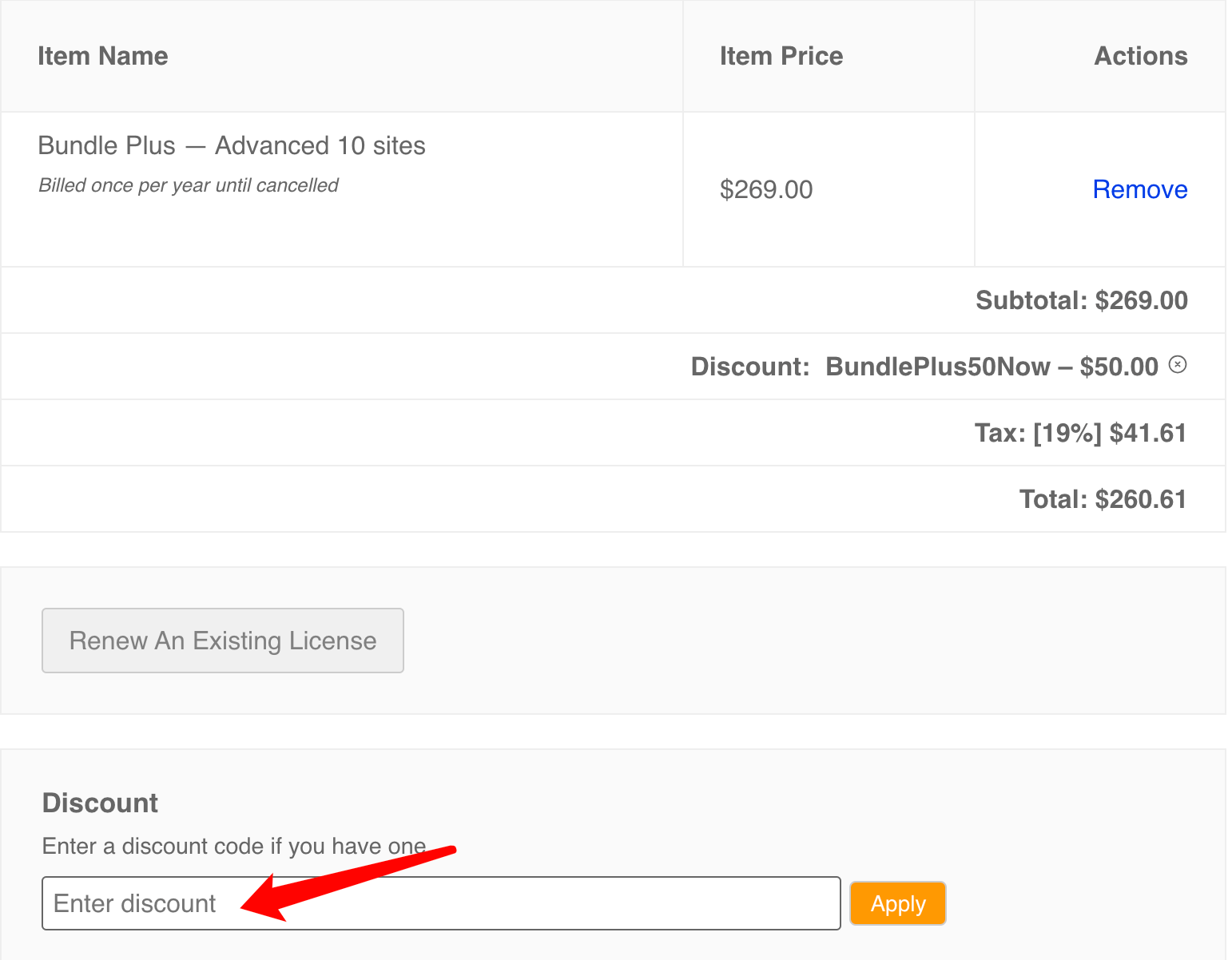Click Renew An Existing License

(x=222, y=640)
